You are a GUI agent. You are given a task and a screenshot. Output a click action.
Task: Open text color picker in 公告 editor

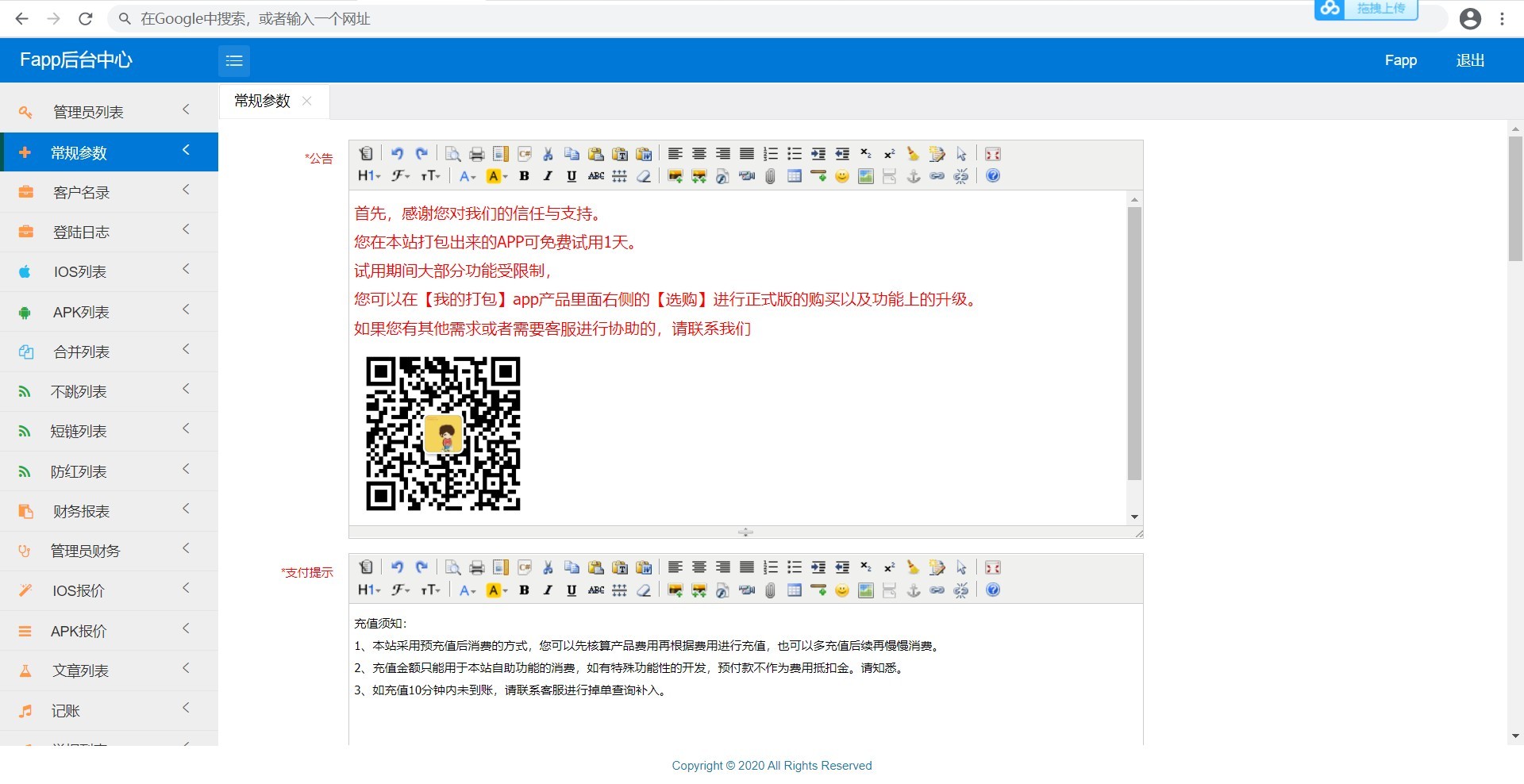468,176
